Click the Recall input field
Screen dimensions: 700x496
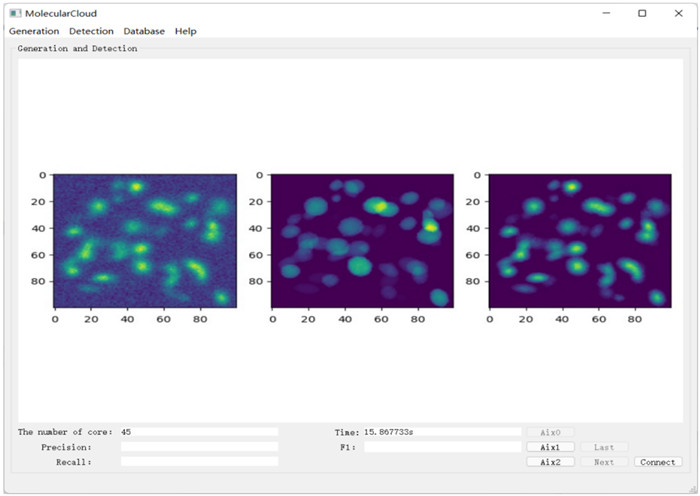(x=199, y=462)
